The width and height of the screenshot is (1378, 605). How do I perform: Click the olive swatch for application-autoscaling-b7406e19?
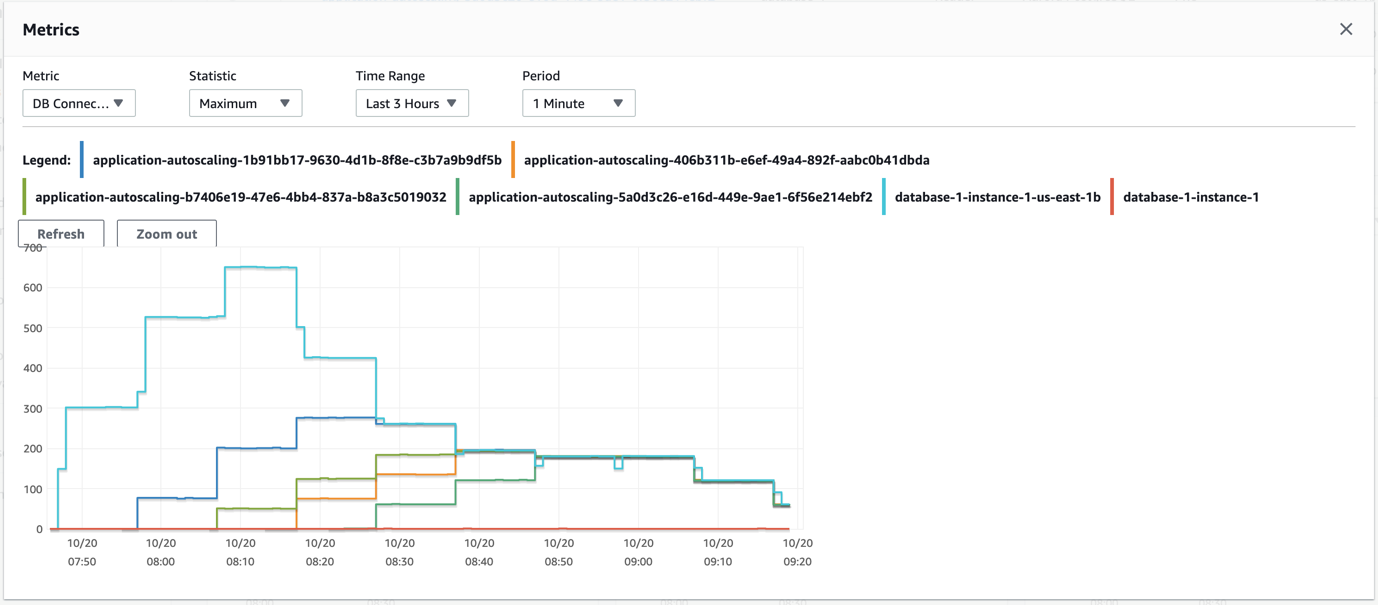pos(24,197)
